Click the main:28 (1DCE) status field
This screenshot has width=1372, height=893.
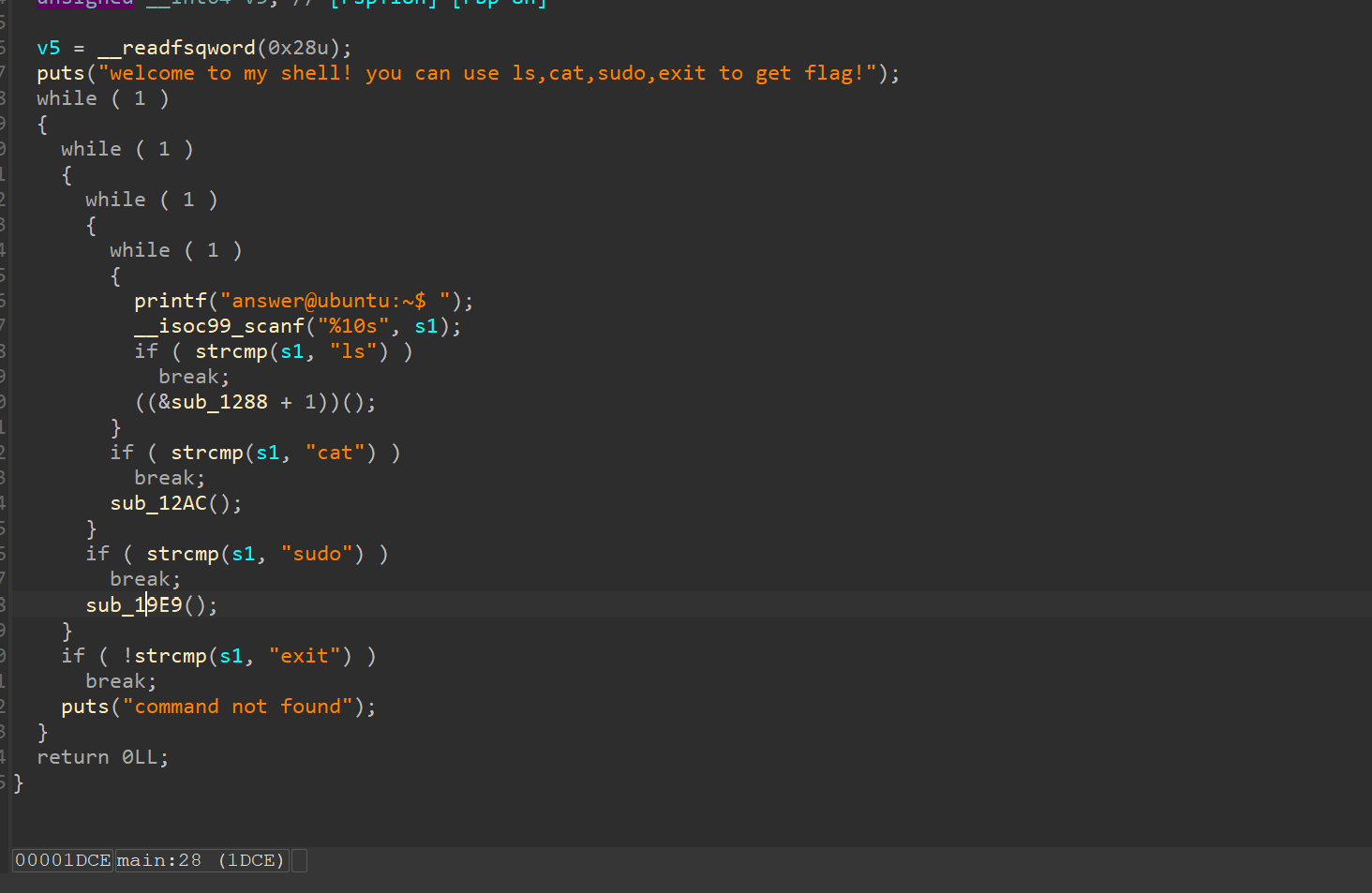point(201,860)
